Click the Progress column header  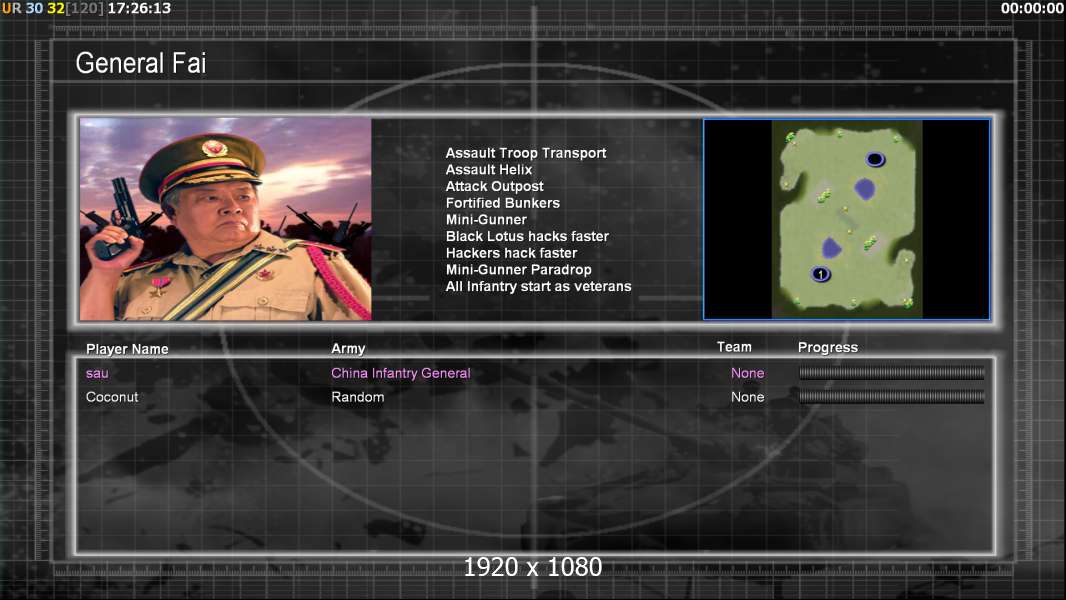click(x=827, y=348)
